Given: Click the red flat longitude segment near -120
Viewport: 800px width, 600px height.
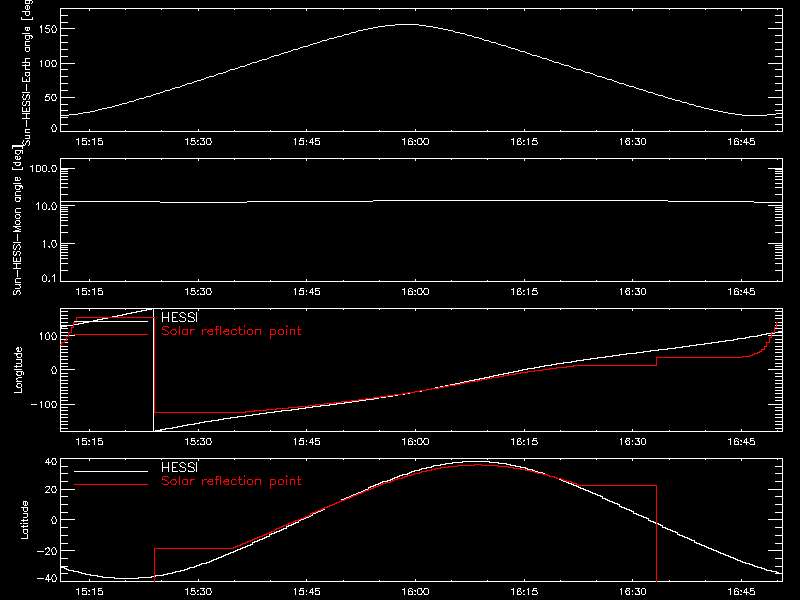Looking at the screenshot, I should tap(199, 412).
